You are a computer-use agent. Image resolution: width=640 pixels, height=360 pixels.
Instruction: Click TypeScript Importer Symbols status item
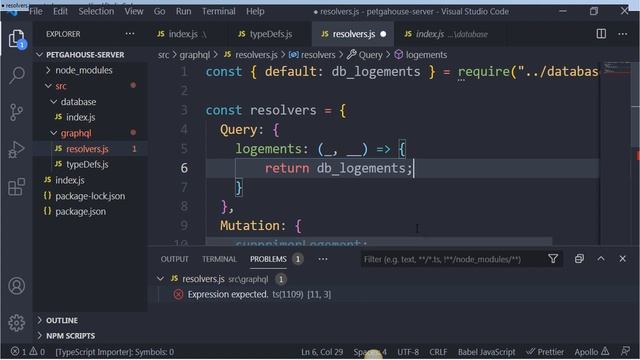114,351
